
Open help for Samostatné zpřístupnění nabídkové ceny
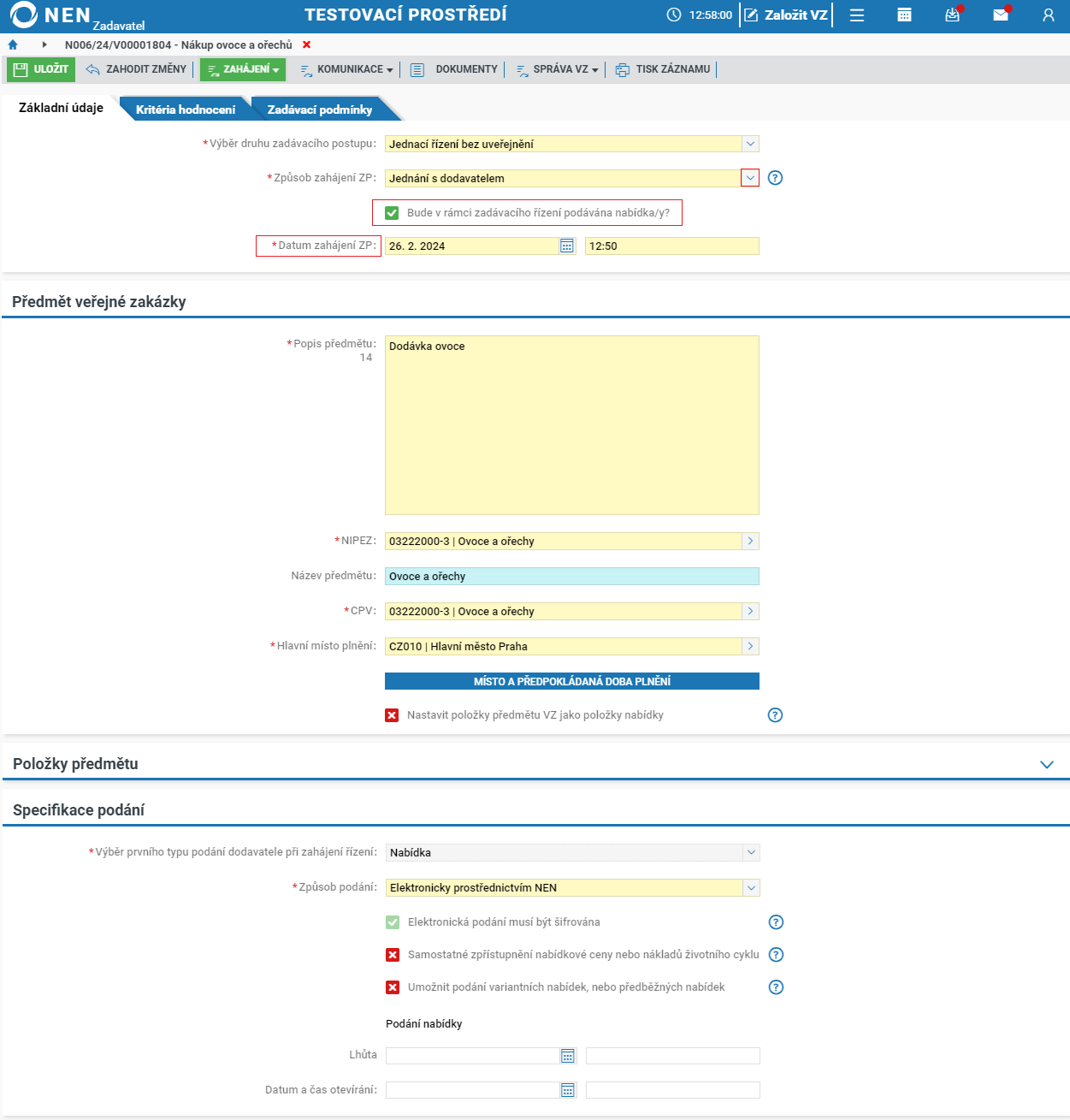(776, 955)
